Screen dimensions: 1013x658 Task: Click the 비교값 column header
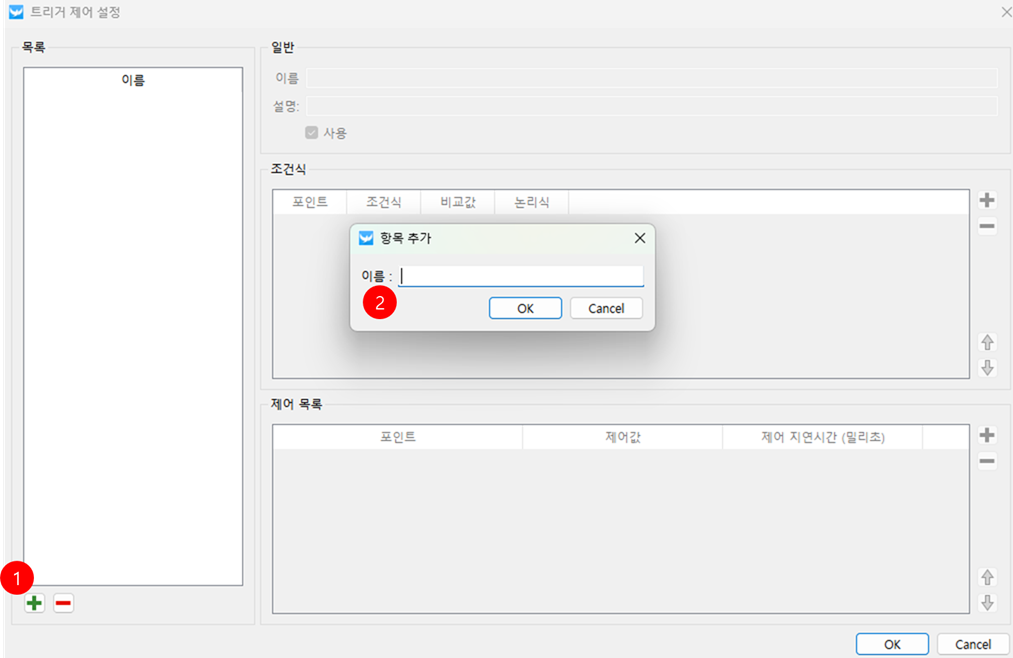pos(457,202)
